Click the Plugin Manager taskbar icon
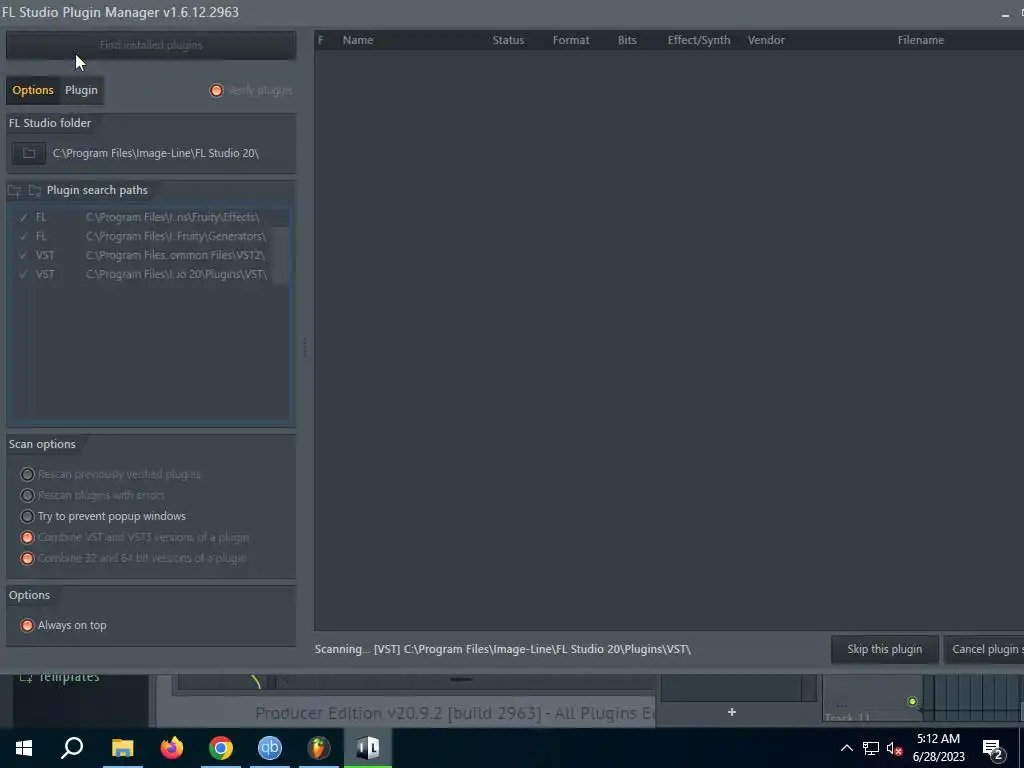The width and height of the screenshot is (1024, 768). 368,748
